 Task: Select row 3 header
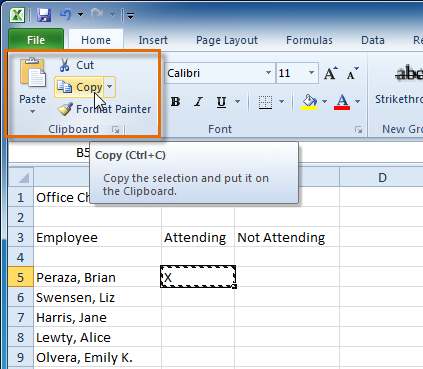[21, 237]
